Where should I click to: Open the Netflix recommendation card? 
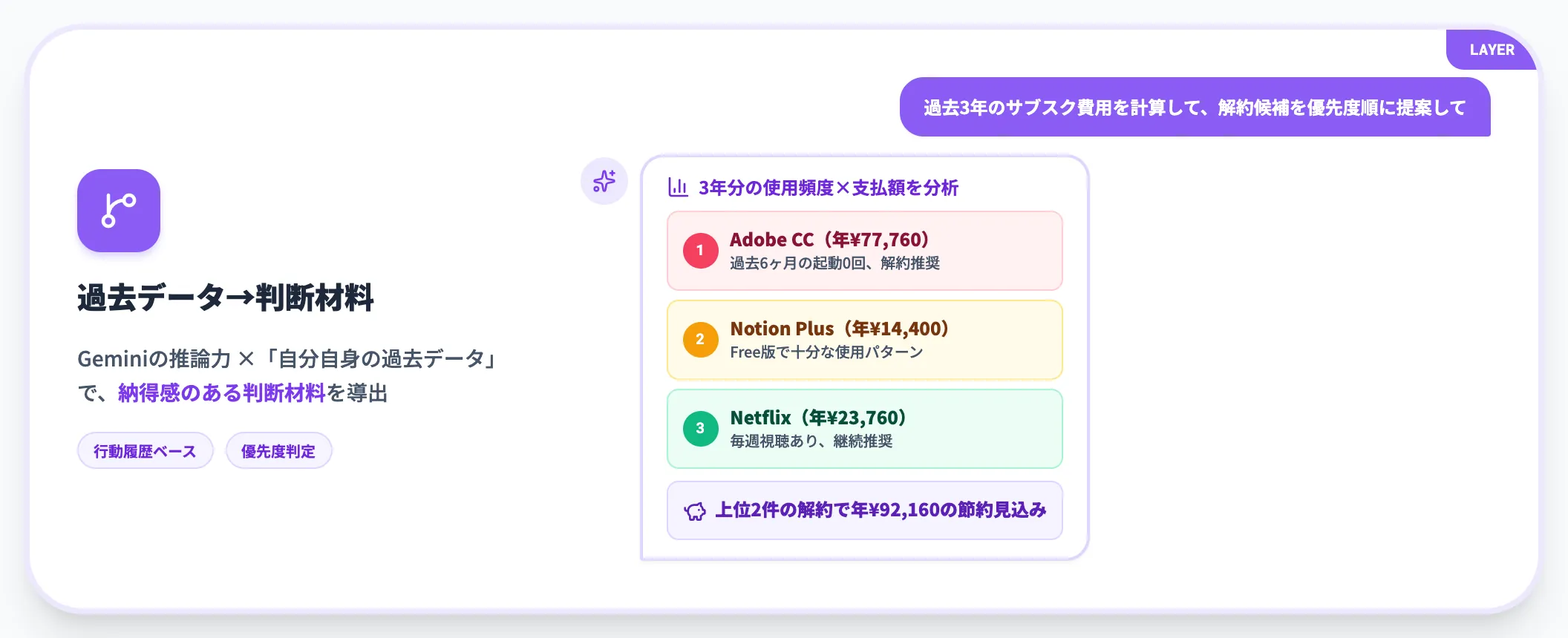[865, 429]
